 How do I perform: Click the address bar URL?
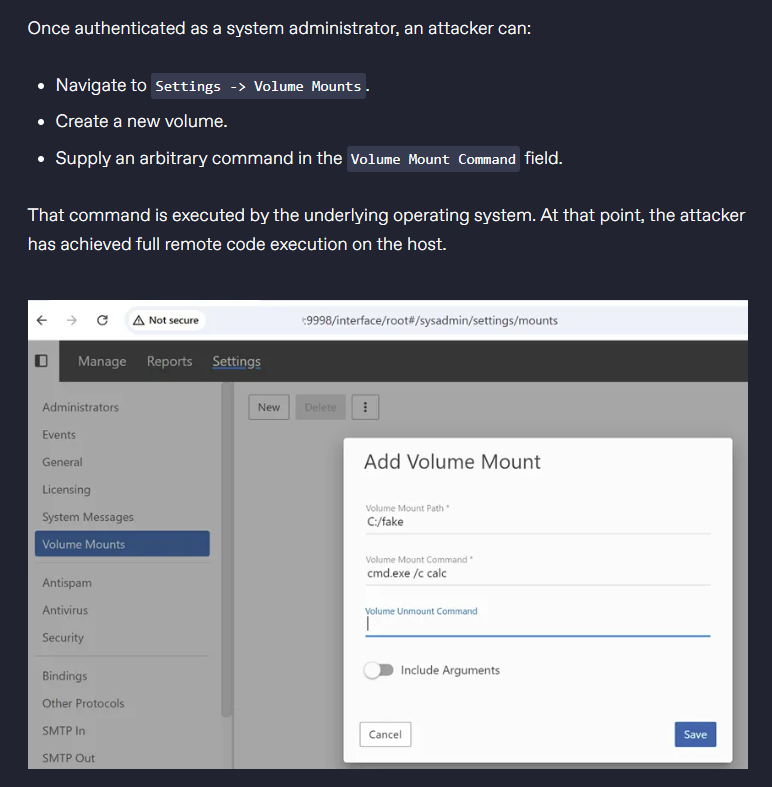[x=430, y=320]
